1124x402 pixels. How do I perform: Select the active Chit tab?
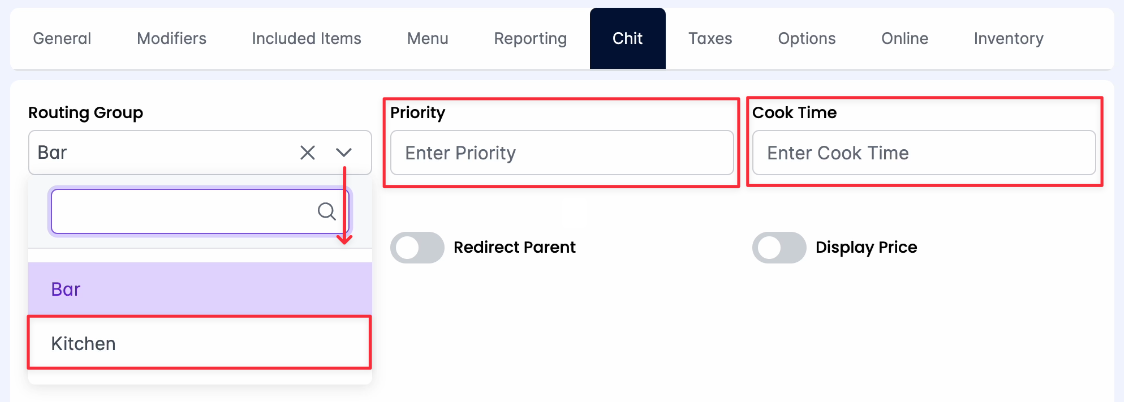[x=627, y=39]
